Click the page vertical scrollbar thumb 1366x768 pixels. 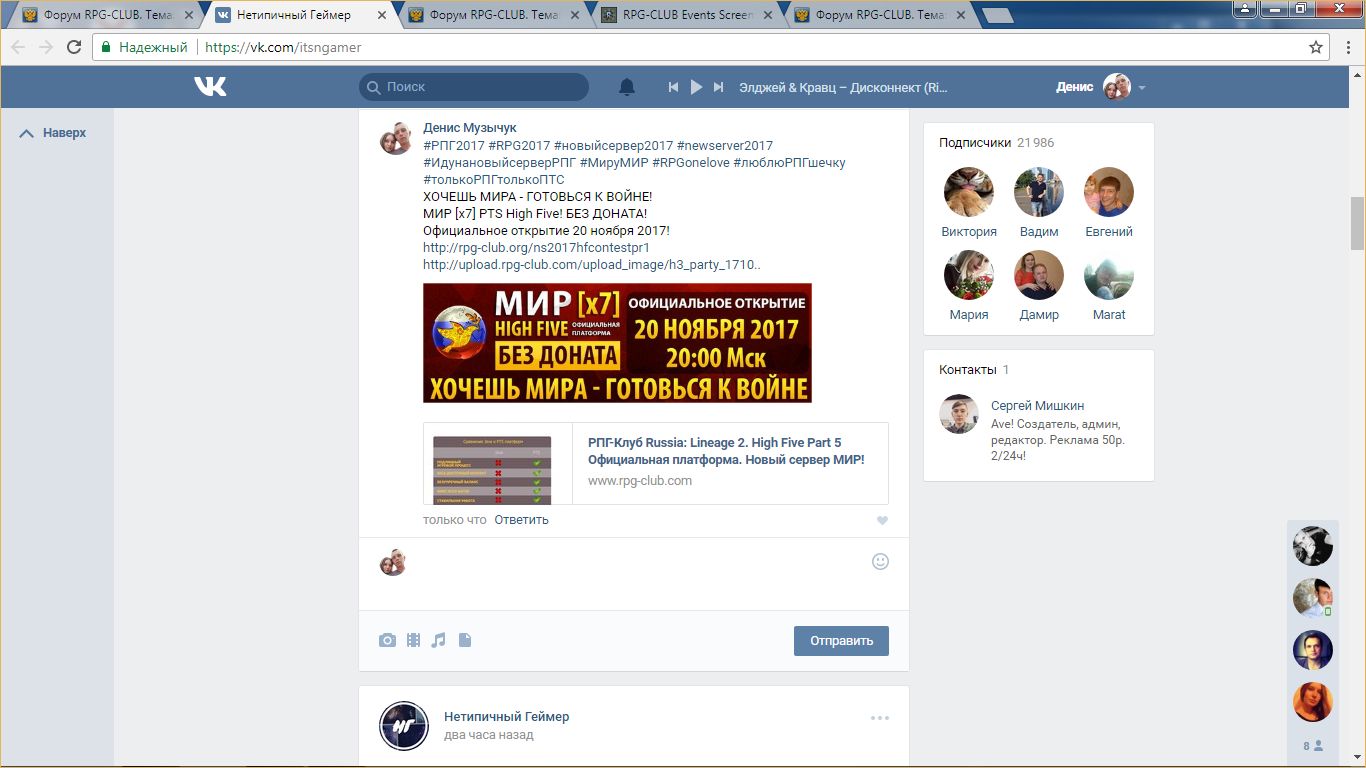pos(1357,223)
